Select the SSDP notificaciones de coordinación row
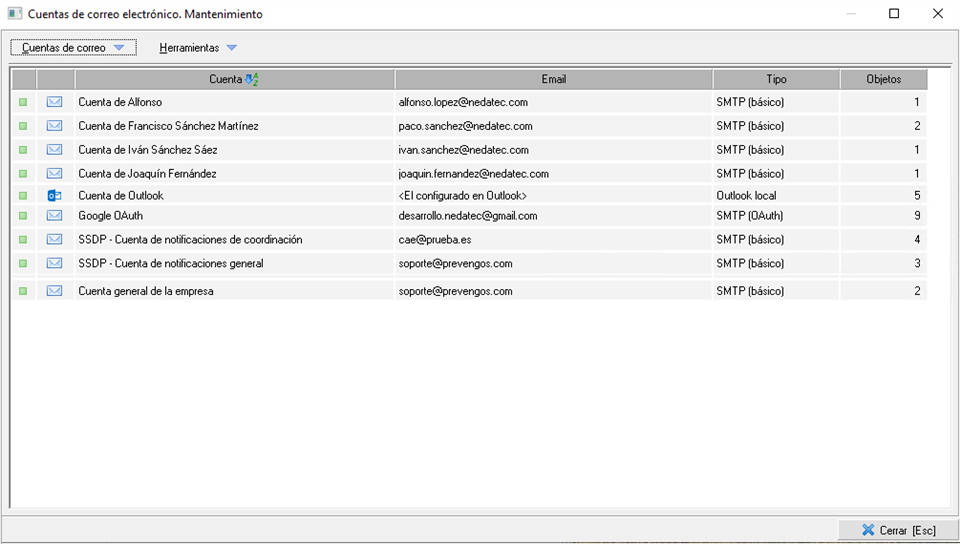The height and width of the screenshot is (544, 960). tap(190, 240)
